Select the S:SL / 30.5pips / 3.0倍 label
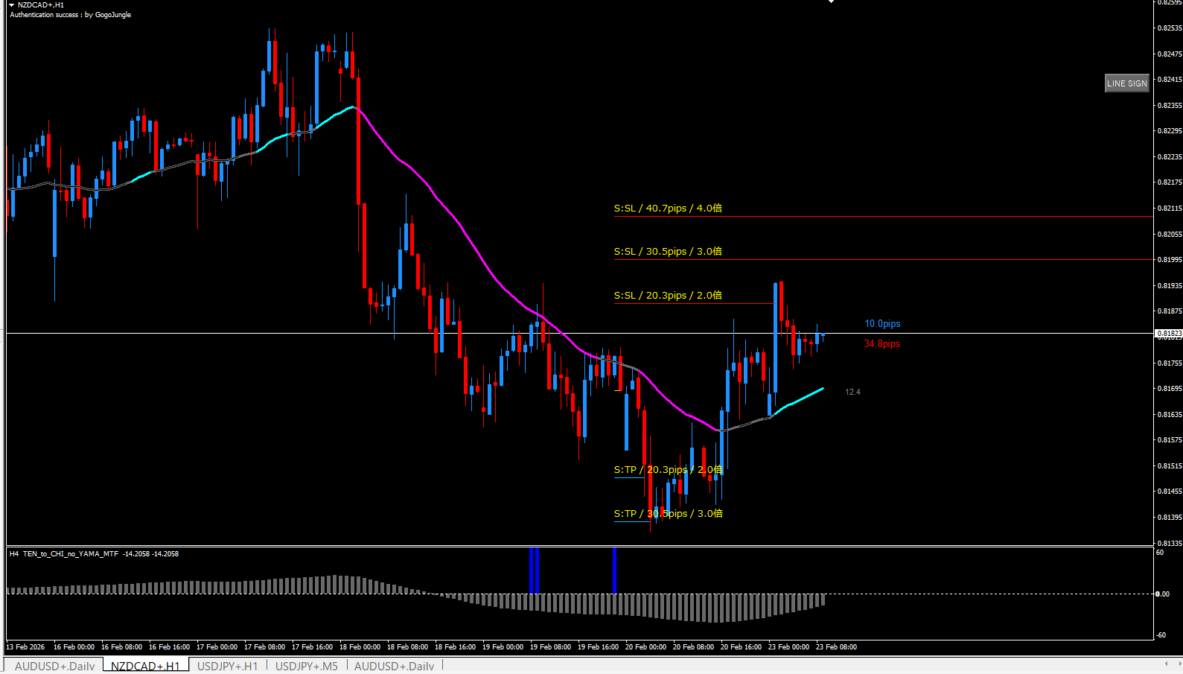The height and width of the screenshot is (674, 1183). tap(667, 252)
